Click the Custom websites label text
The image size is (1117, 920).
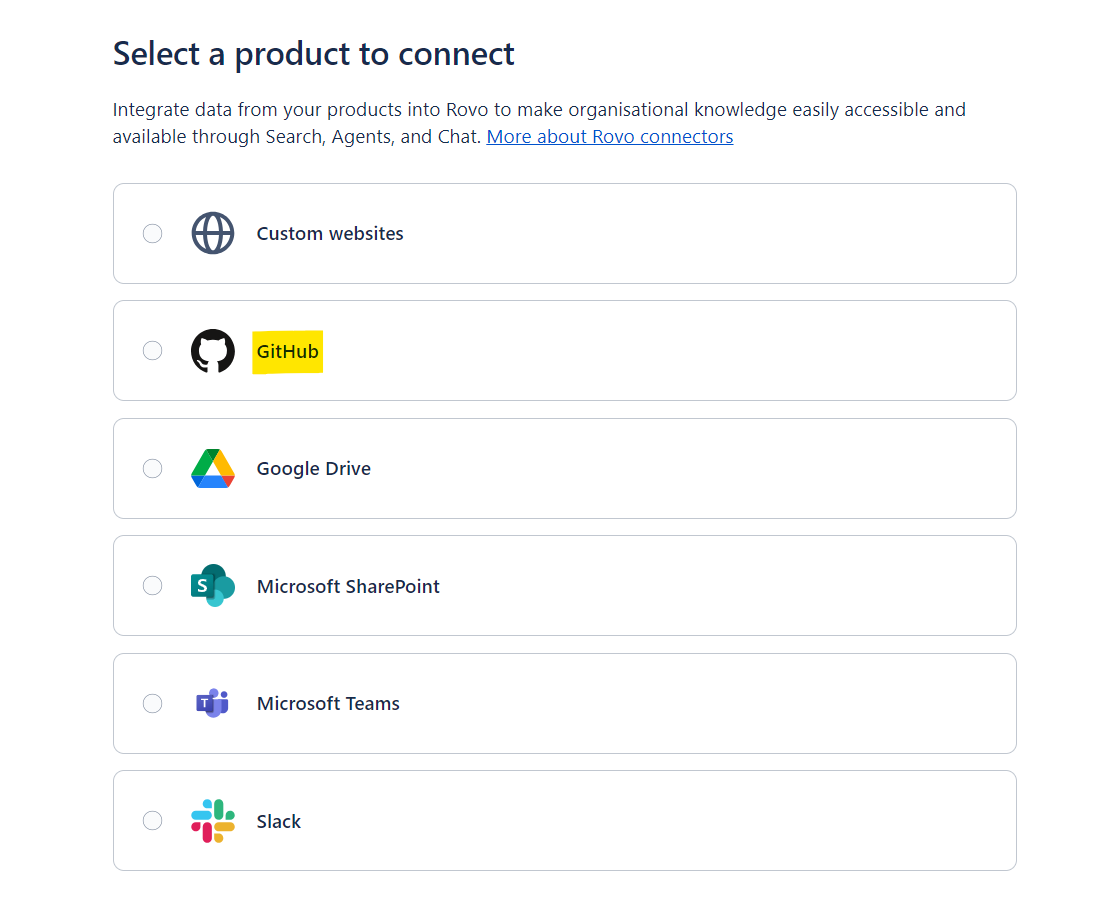pos(330,233)
